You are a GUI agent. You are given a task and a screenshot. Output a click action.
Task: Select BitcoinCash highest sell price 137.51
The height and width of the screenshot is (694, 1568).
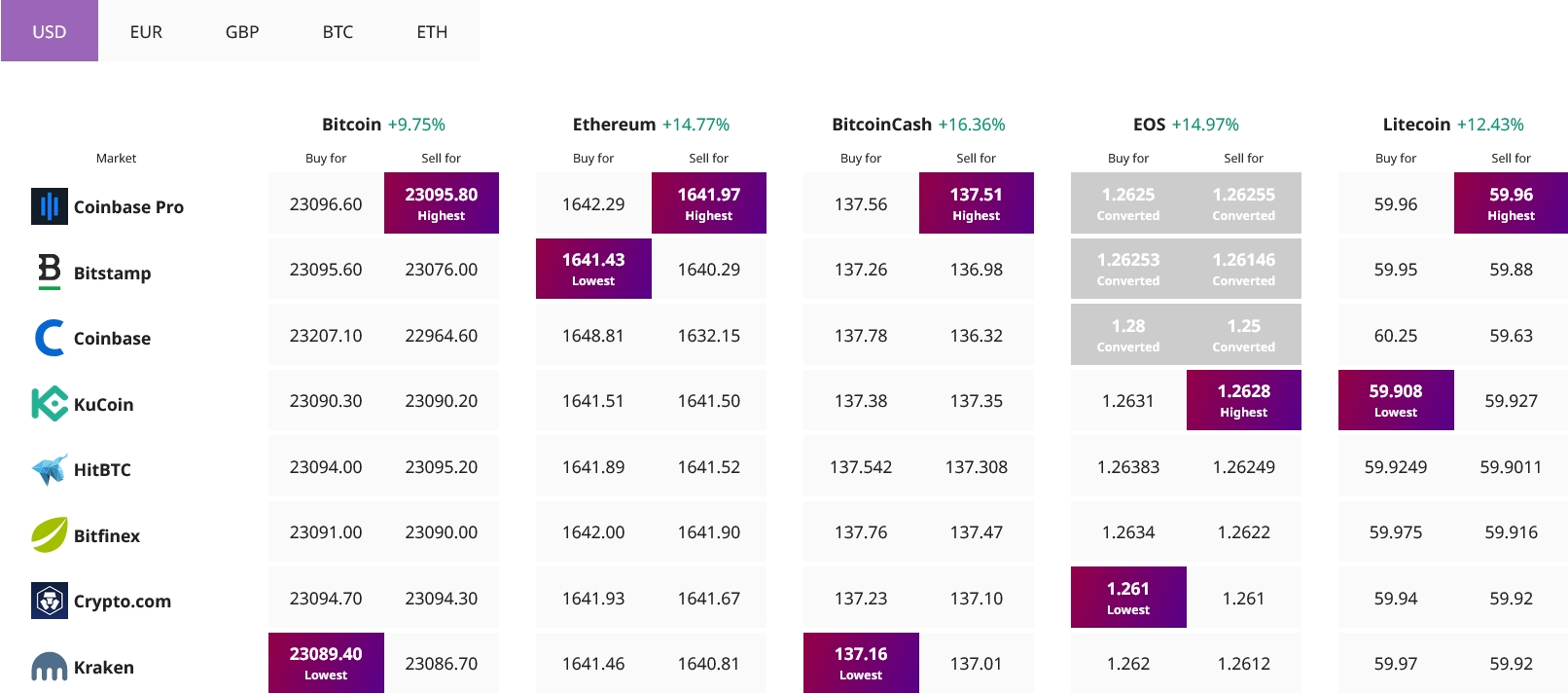point(977,203)
